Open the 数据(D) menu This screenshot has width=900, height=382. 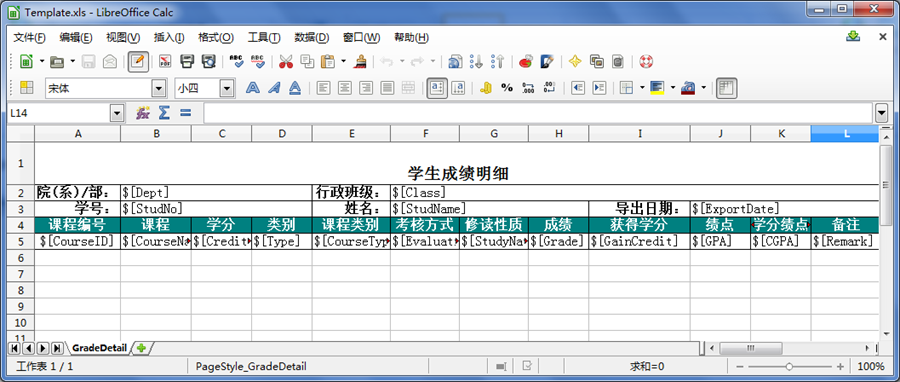point(312,37)
